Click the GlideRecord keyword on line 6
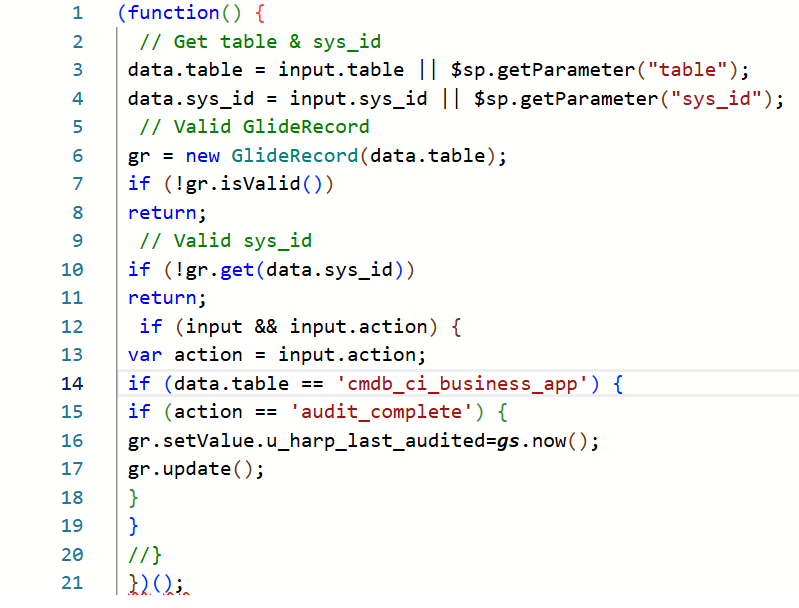Image resolution: width=799 pixels, height=608 pixels. pos(295,155)
